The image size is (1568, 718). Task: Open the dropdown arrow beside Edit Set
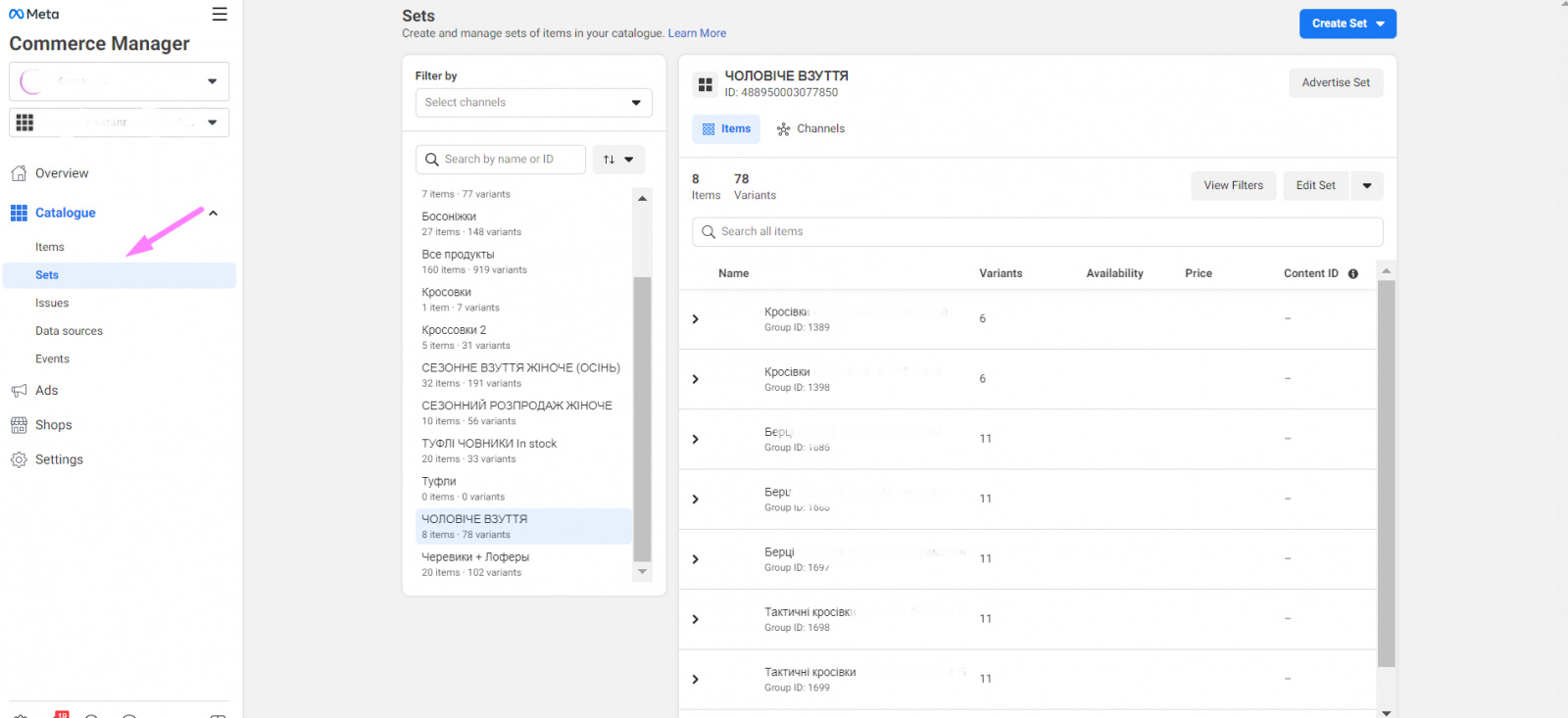tap(1366, 186)
